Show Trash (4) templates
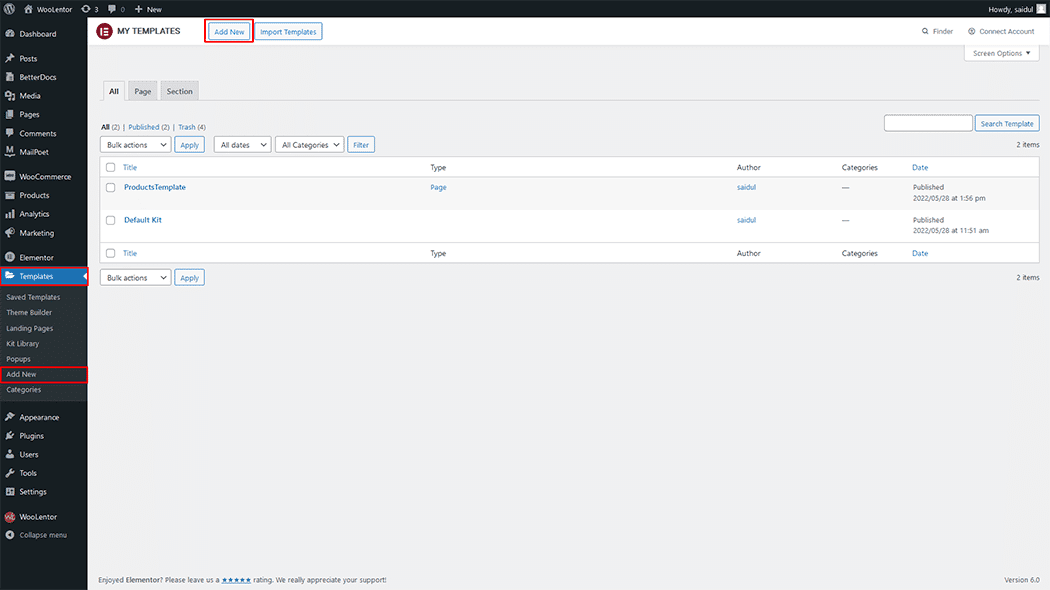 [x=192, y=127]
